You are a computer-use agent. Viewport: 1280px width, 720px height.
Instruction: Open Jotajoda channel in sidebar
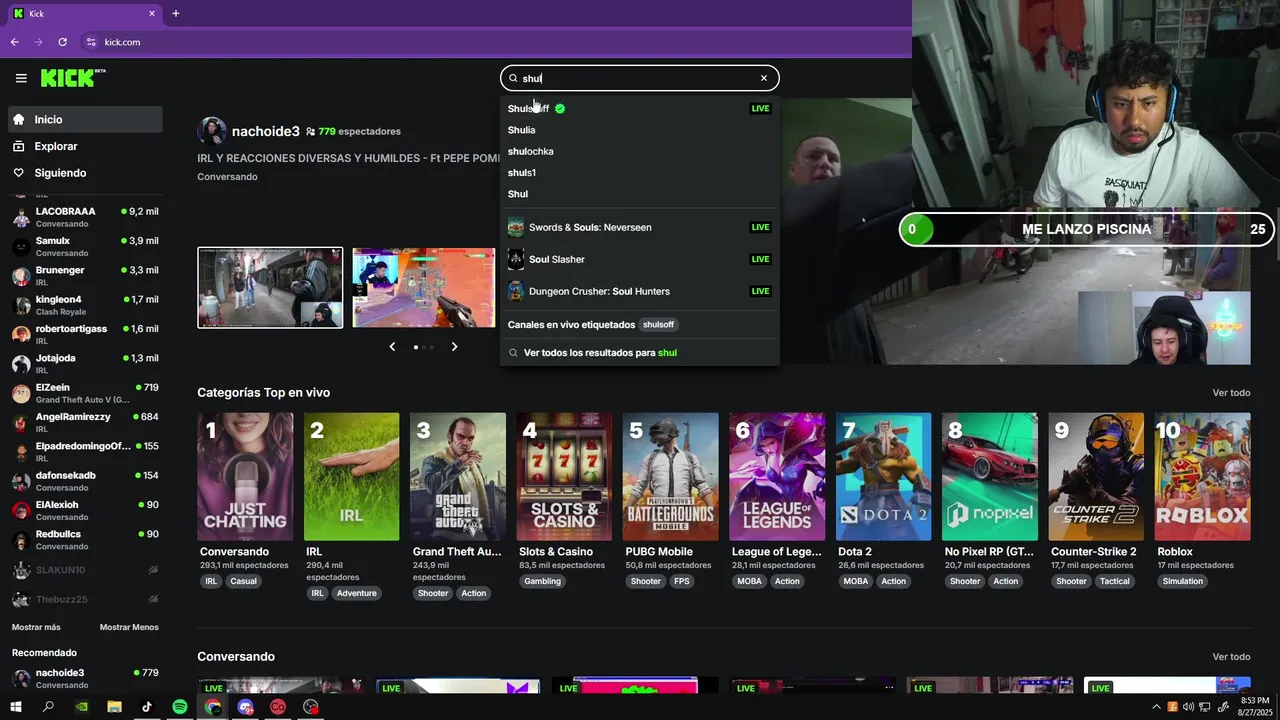(x=85, y=364)
